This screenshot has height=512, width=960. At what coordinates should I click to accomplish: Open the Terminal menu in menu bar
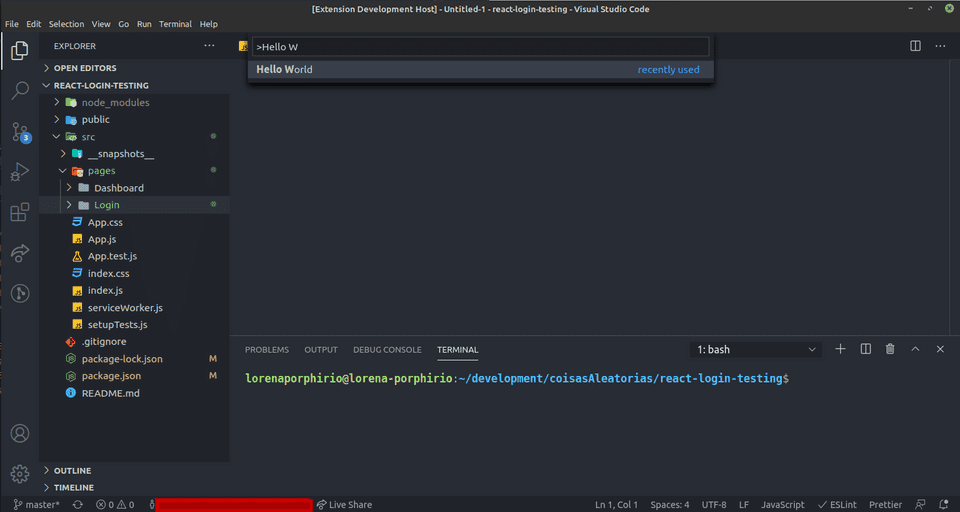pos(175,24)
